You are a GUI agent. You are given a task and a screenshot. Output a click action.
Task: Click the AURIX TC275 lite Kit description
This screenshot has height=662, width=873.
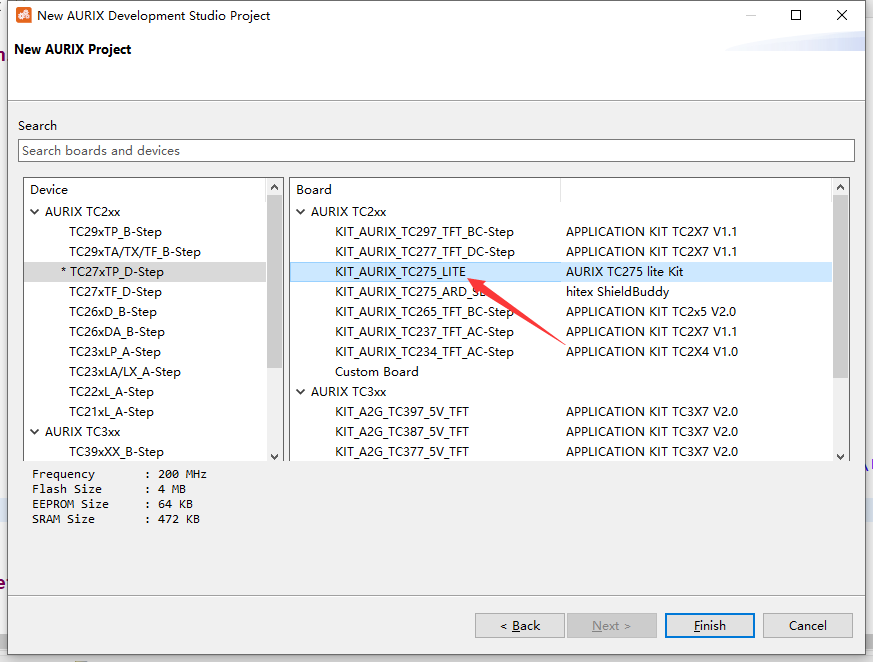coord(624,272)
